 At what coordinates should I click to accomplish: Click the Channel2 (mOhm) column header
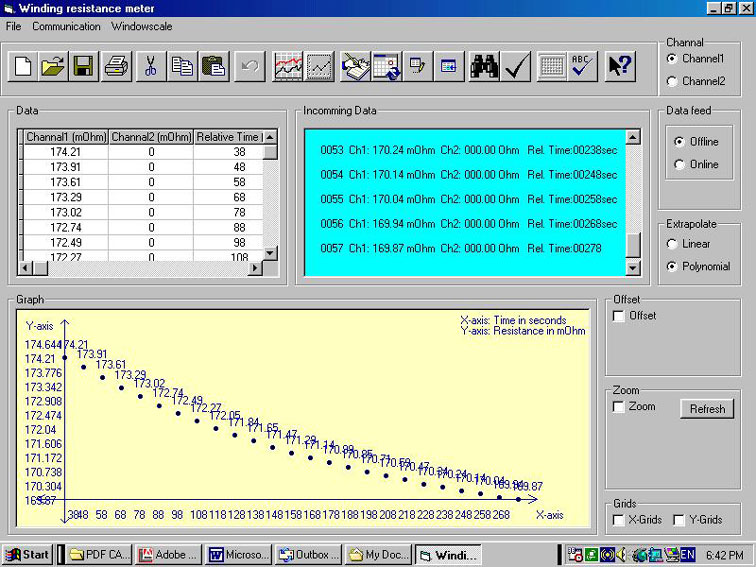(151, 137)
